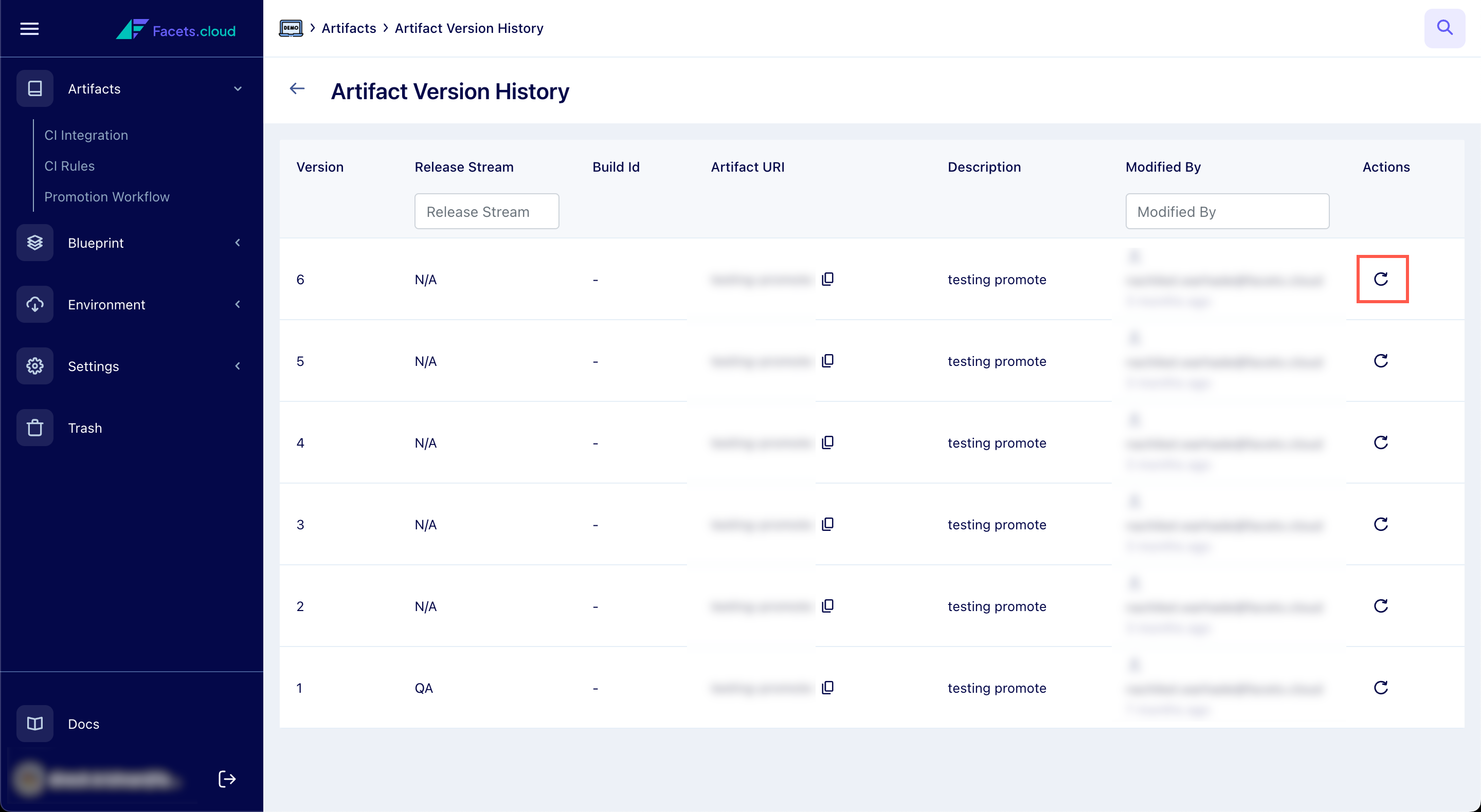Click the logout icon at bottom
Viewport: 1481px width, 812px height.
click(x=227, y=779)
